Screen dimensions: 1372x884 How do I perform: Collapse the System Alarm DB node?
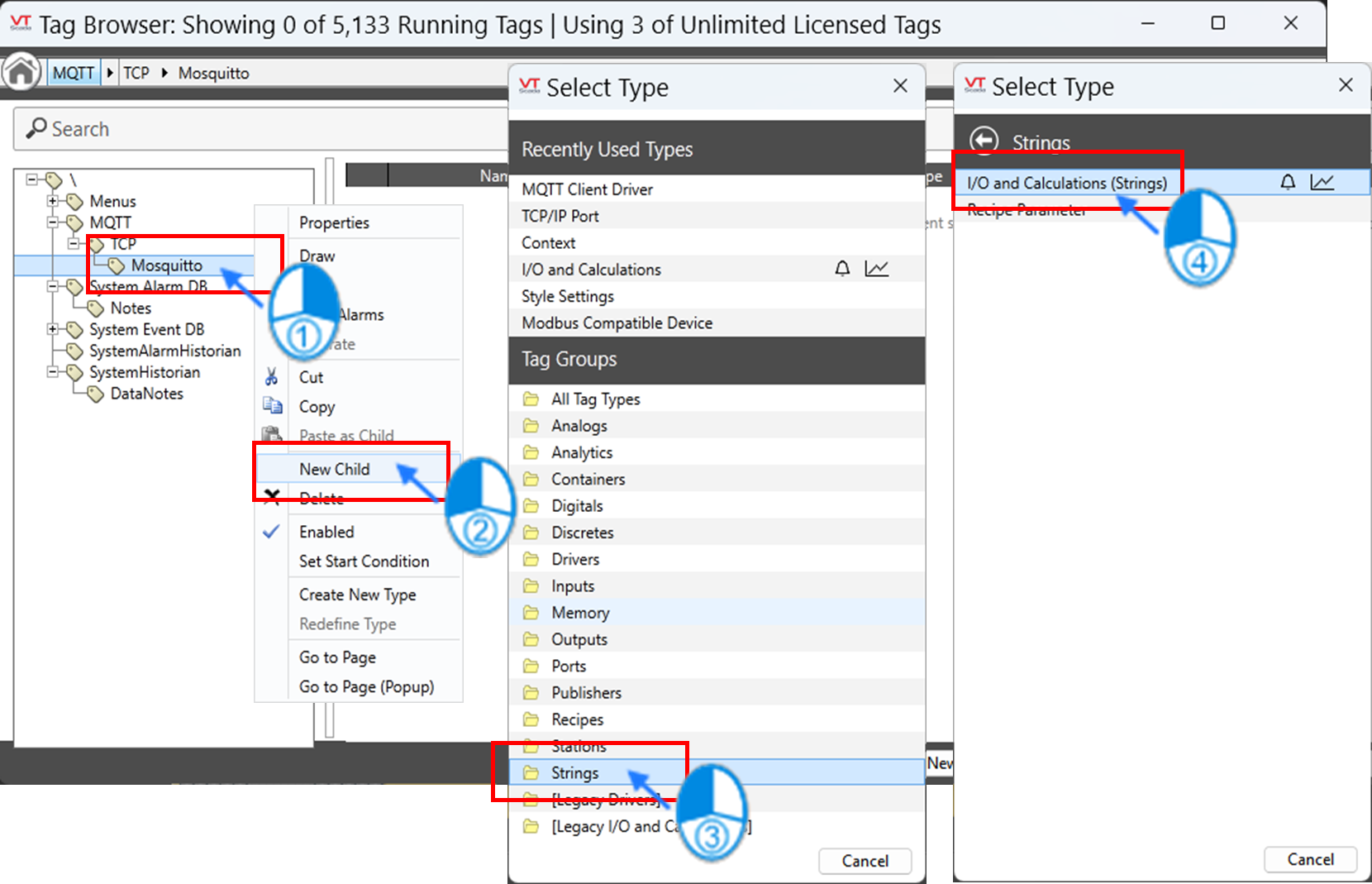click(53, 286)
